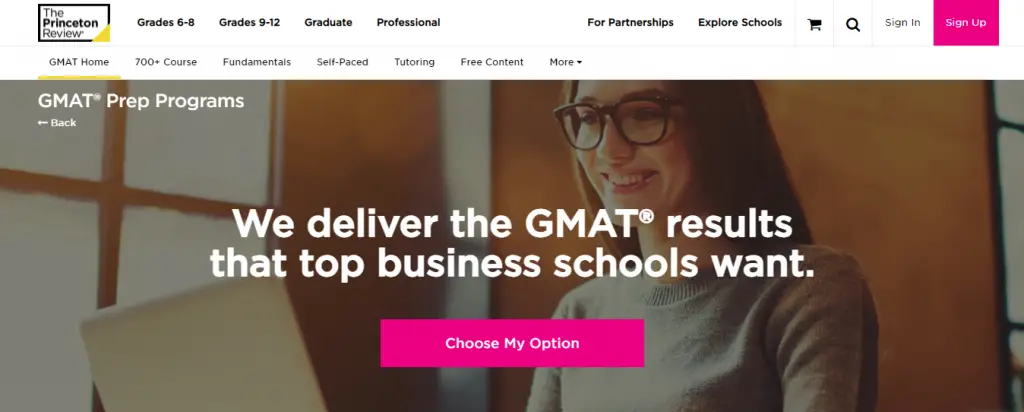Click the search magnifier icon
The width and height of the screenshot is (1024, 412).
[x=852, y=24]
